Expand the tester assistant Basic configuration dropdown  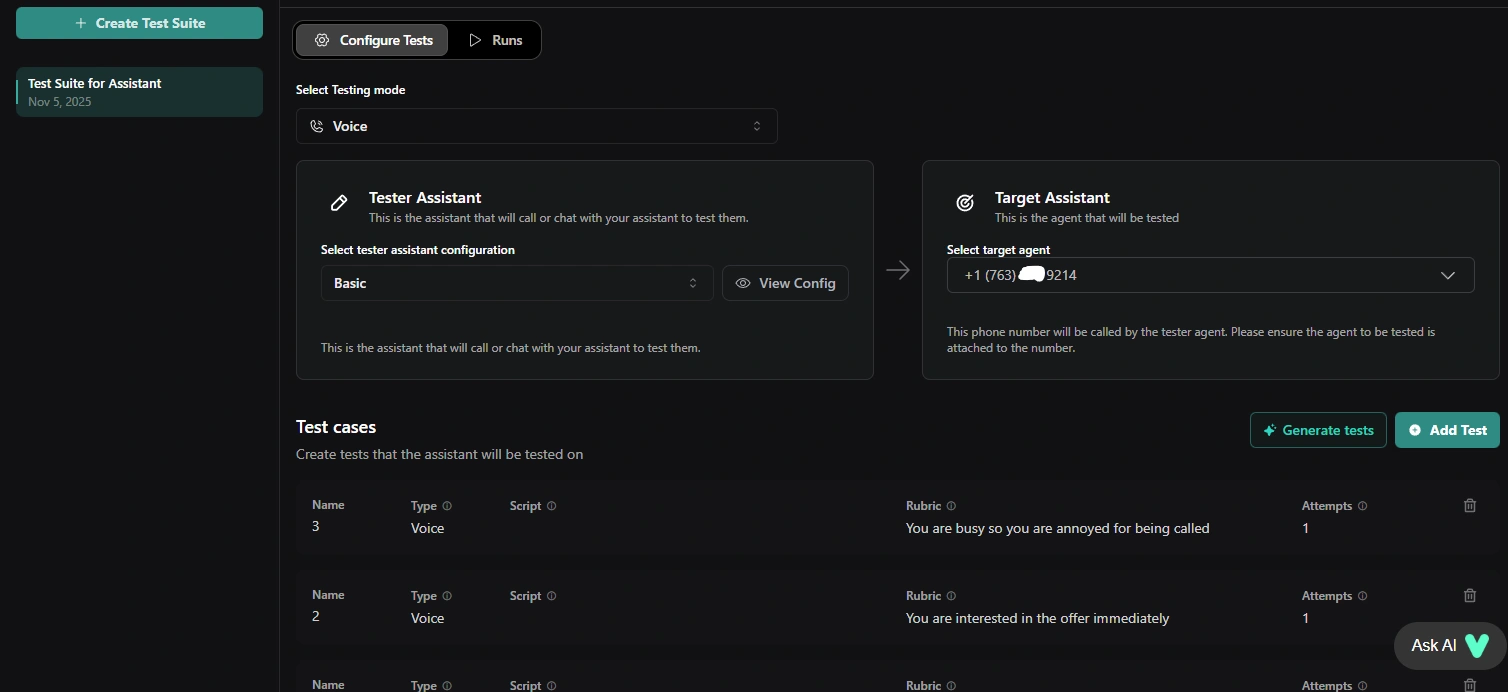[x=516, y=283]
